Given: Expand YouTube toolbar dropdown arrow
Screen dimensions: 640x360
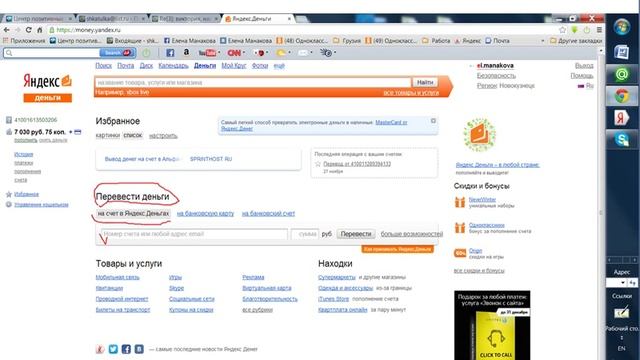Looking at the screenshot, I should (x=219, y=53).
